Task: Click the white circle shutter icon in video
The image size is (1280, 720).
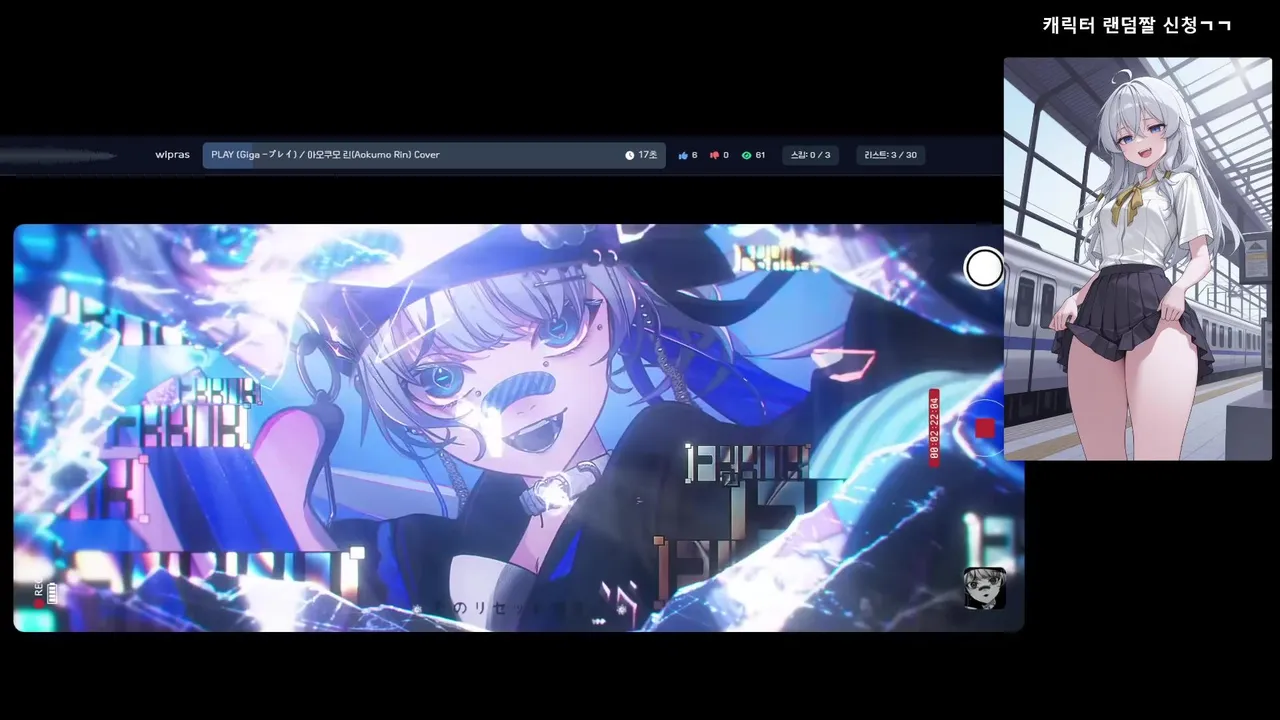Action: click(984, 268)
